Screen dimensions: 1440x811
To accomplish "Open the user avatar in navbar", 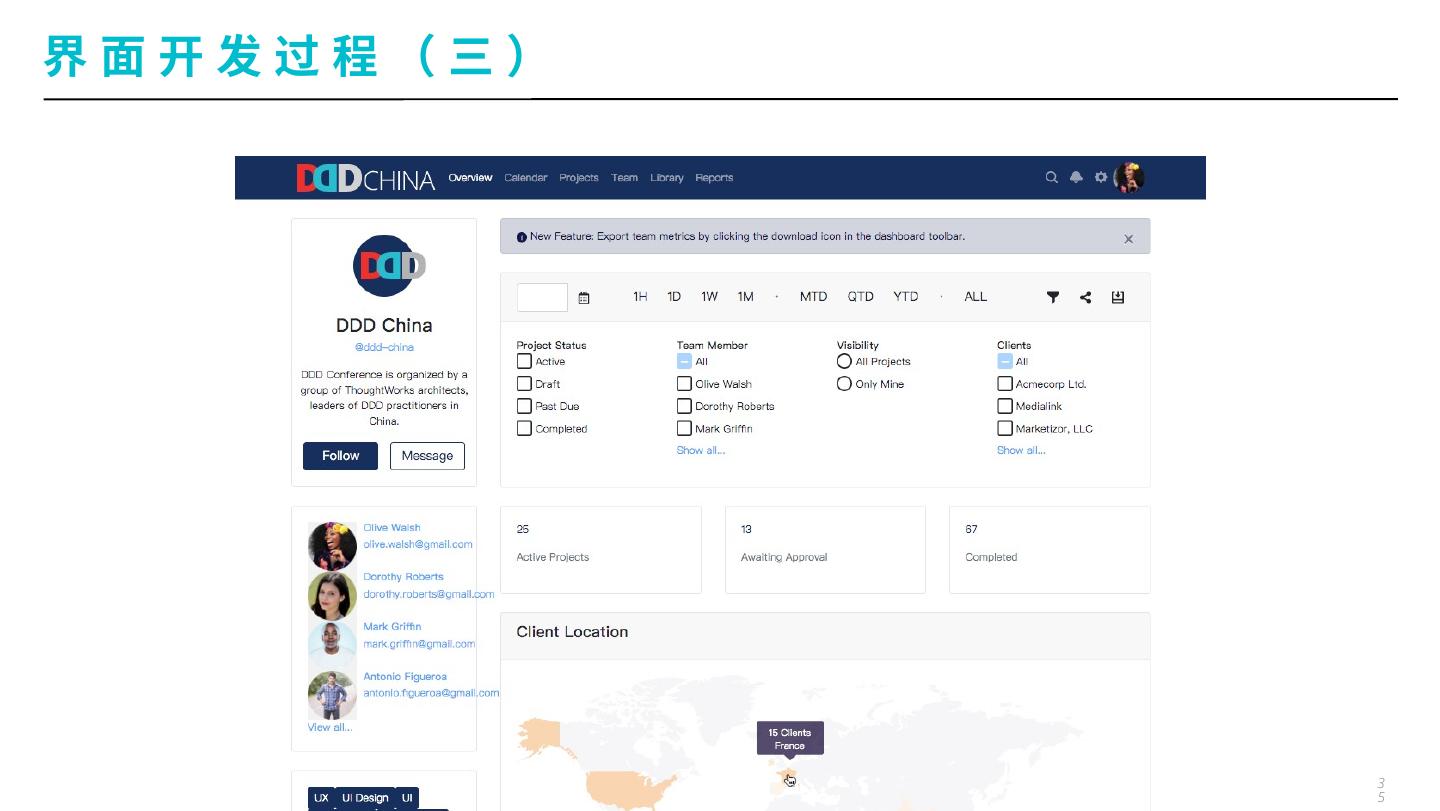I will (x=1129, y=178).
